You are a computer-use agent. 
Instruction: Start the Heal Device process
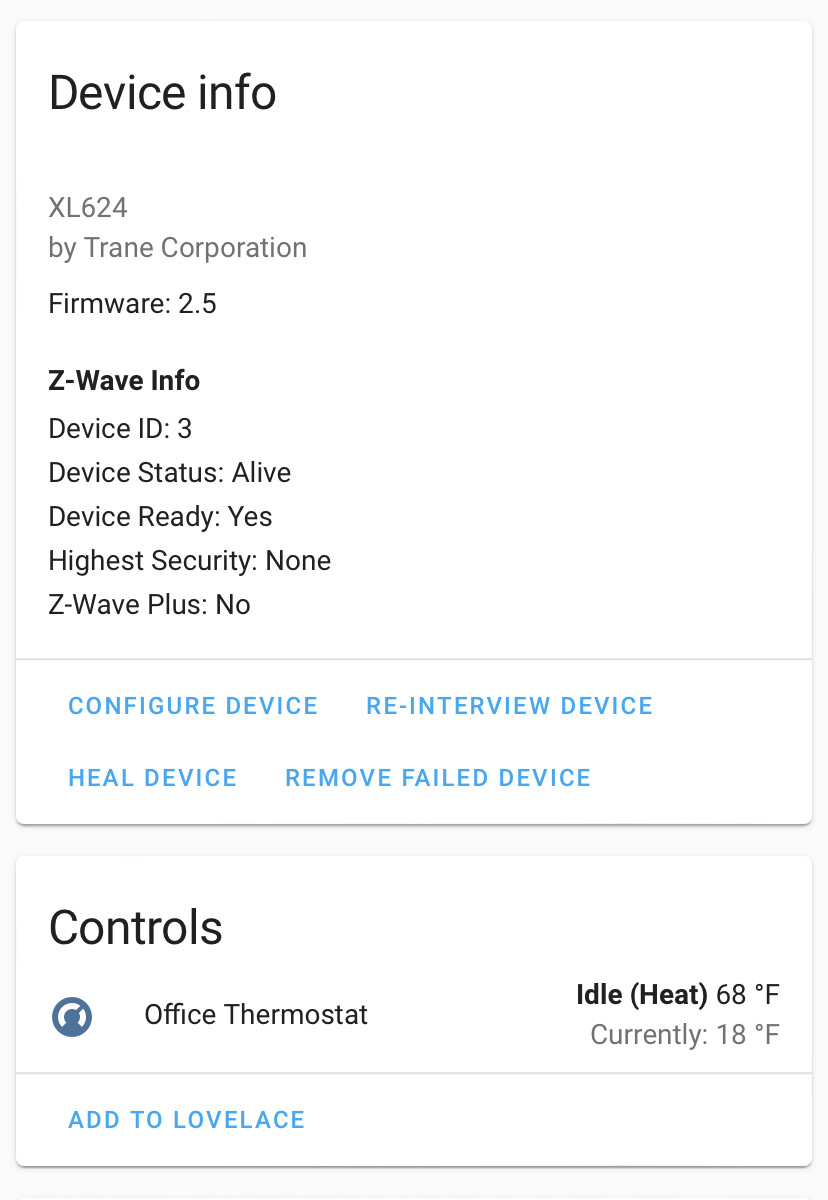click(x=152, y=778)
